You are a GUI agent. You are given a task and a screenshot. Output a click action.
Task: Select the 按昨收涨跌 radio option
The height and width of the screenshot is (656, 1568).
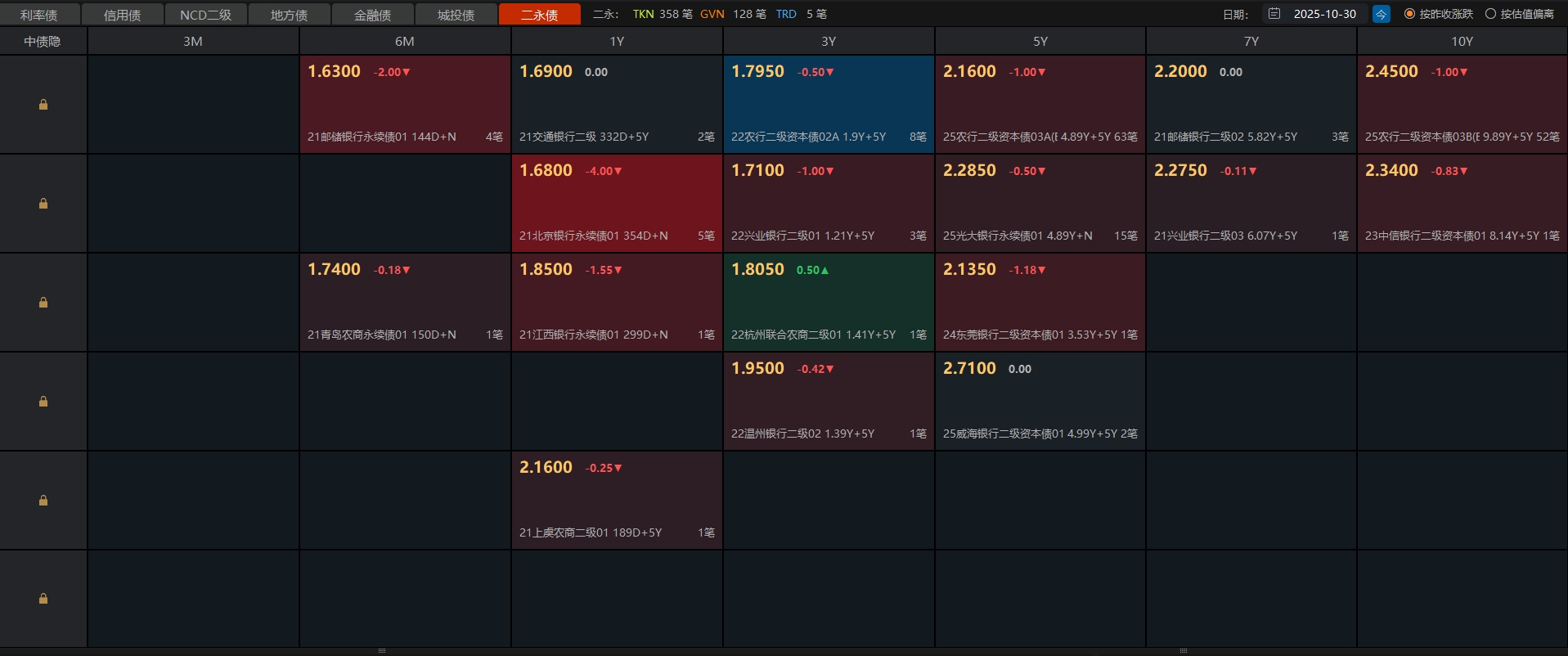(x=1409, y=14)
